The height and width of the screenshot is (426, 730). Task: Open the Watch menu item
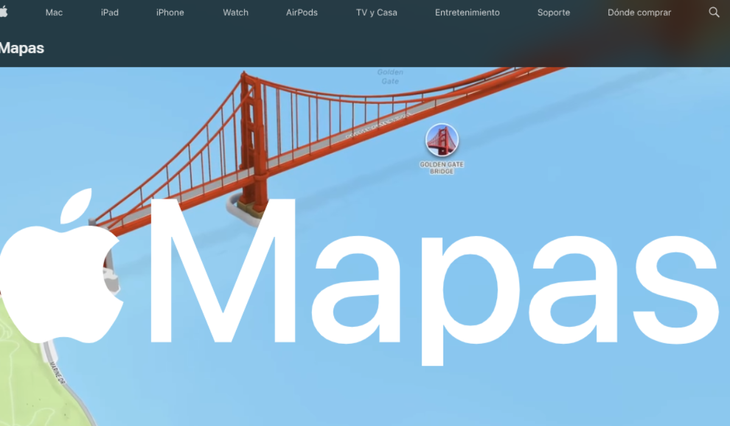click(236, 13)
